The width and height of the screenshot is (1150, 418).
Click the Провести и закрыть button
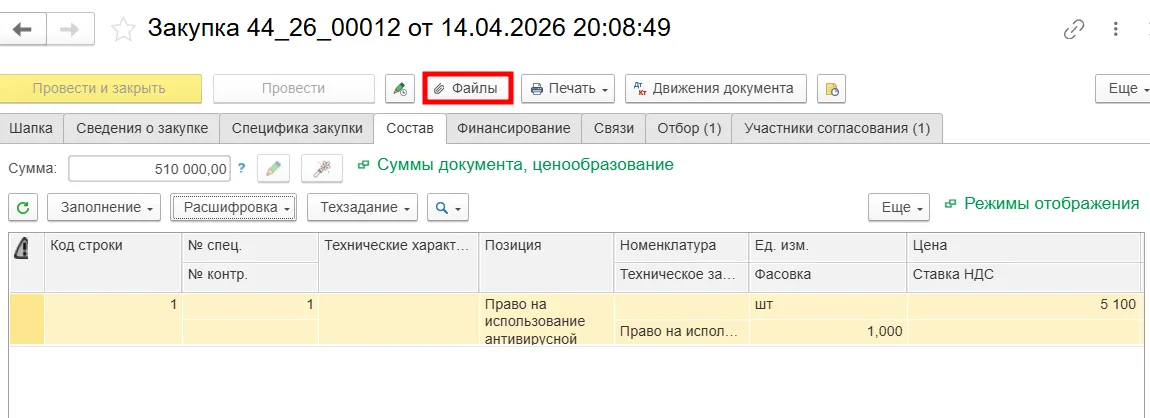tap(100, 89)
